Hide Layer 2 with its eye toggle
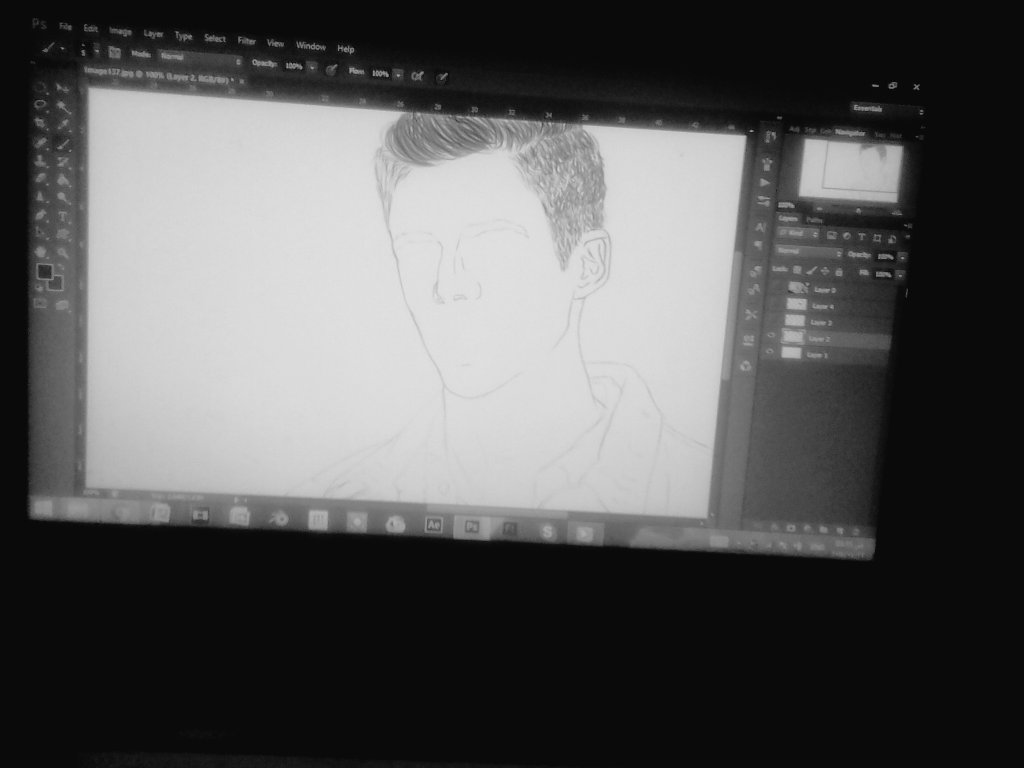This screenshot has width=1024, height=768. [771, 335]
